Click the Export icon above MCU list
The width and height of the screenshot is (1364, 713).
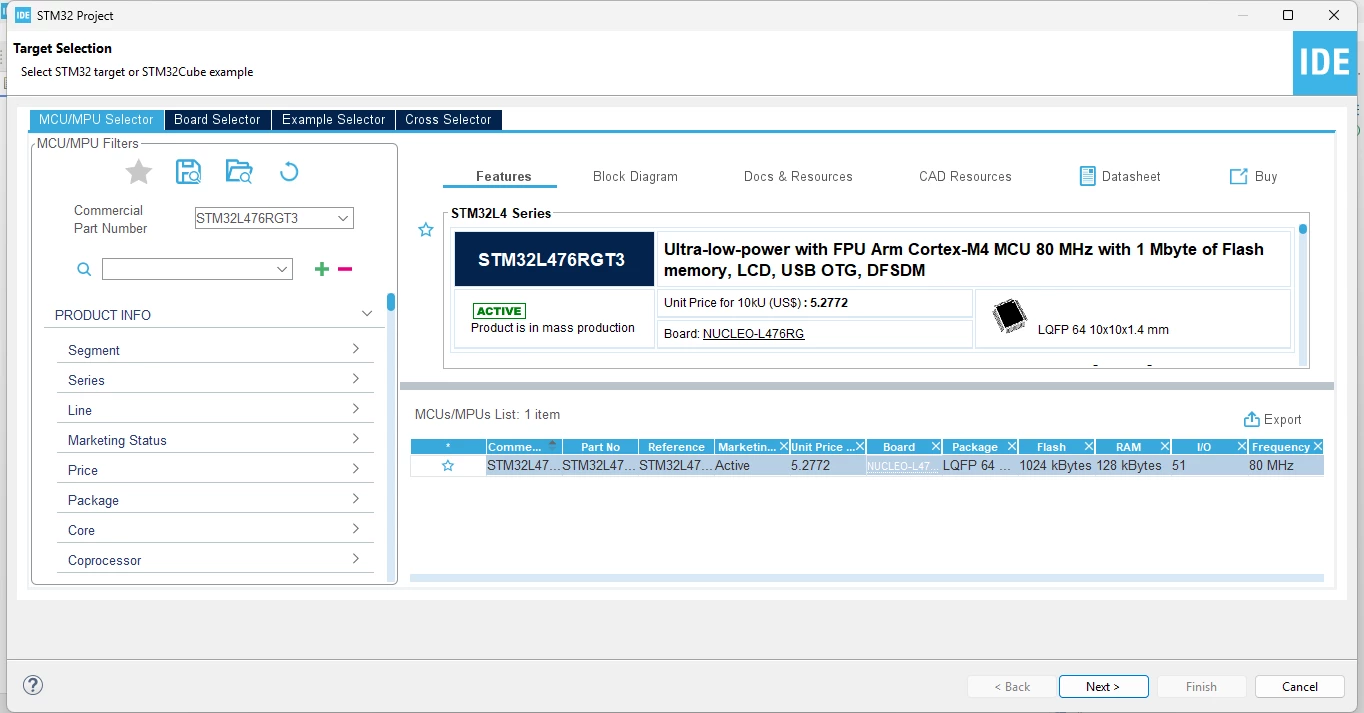[1251, 419]
